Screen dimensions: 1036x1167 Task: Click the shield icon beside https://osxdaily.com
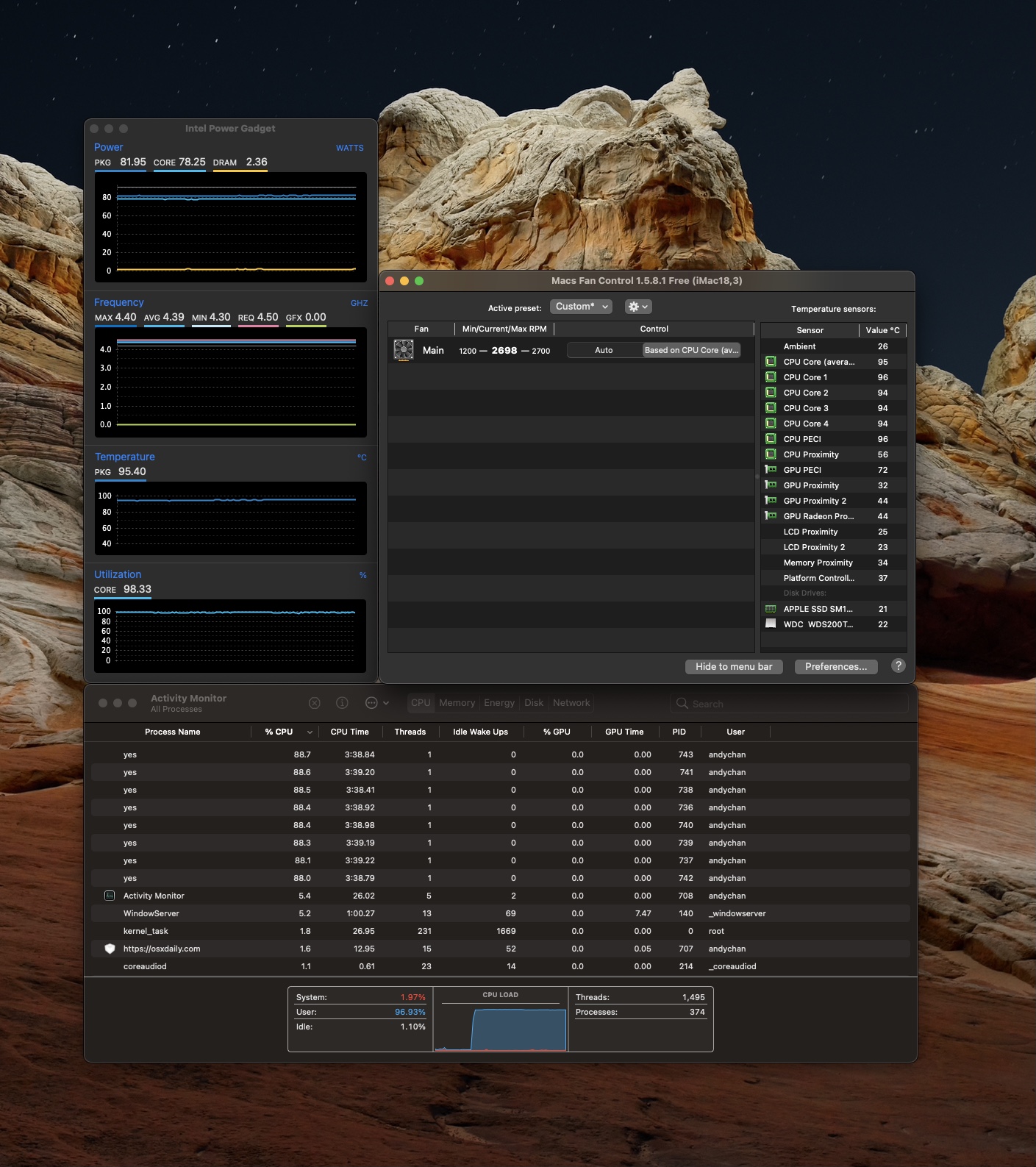point(110,949)
